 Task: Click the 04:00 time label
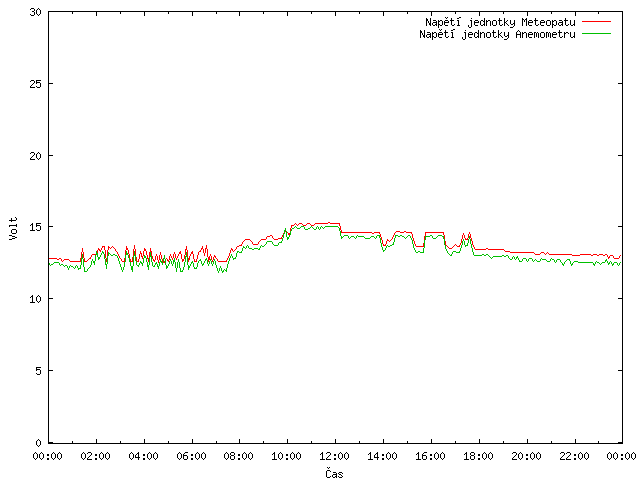tap(143, 456)
